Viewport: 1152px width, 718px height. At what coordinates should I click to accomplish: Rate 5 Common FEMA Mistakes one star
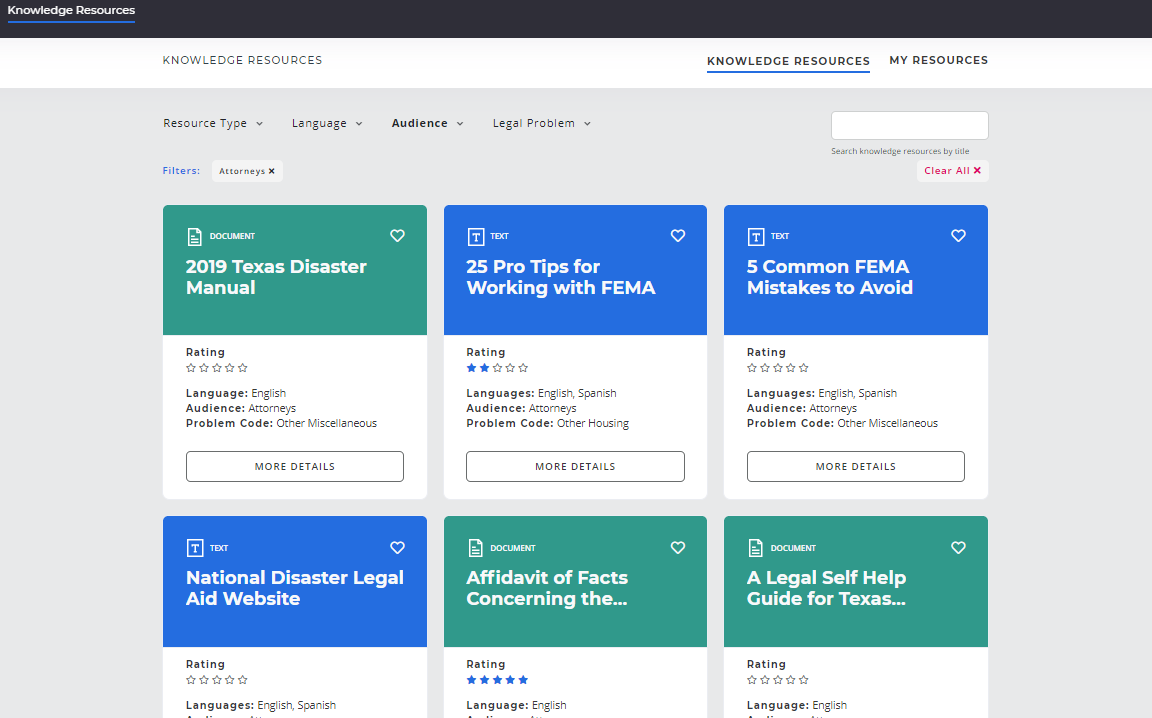click(752, 368)
